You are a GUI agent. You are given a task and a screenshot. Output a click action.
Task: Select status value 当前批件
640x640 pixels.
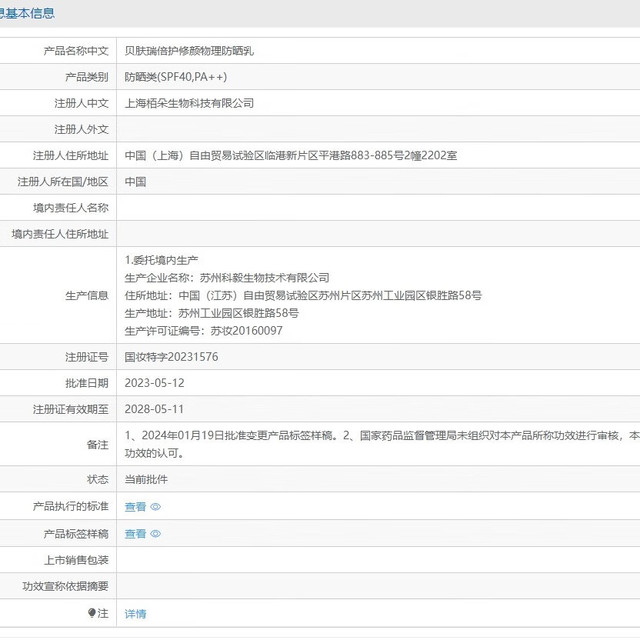tap(146, 479)
